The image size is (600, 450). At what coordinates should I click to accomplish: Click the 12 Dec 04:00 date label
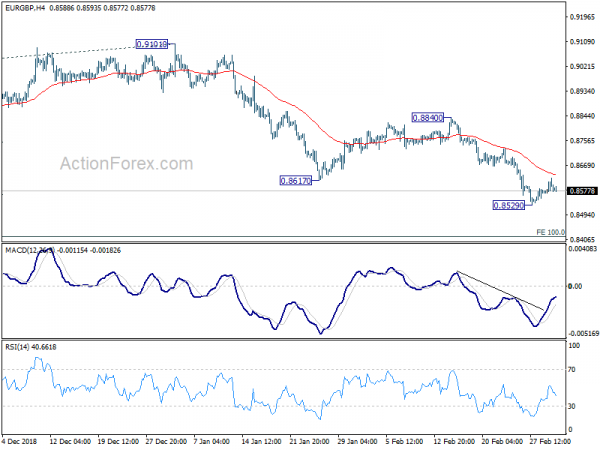(70, 441)
